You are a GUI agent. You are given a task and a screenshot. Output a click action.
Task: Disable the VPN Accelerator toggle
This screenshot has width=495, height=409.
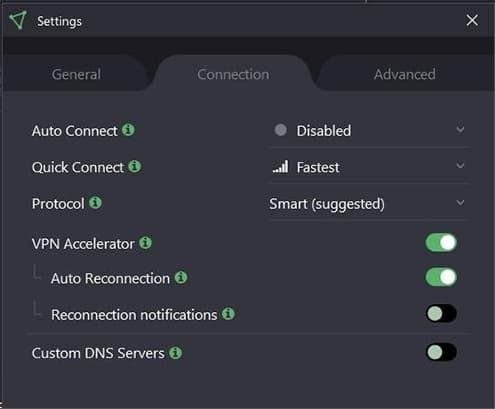[441, 242]
